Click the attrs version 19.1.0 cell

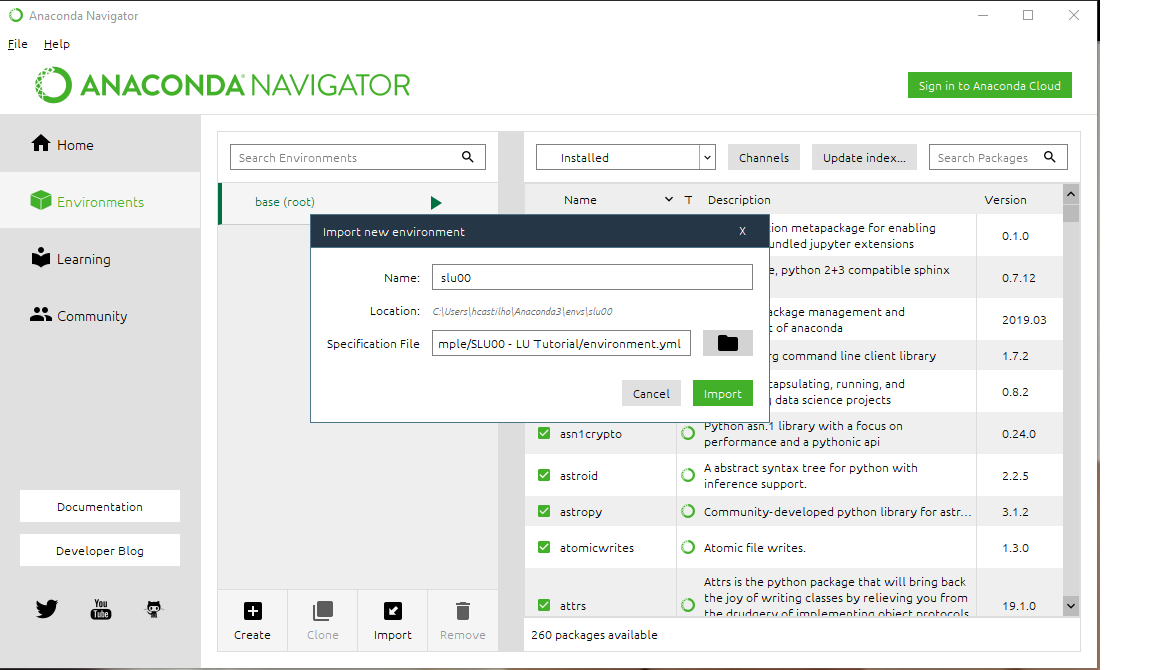click(x=1019, y=606)
